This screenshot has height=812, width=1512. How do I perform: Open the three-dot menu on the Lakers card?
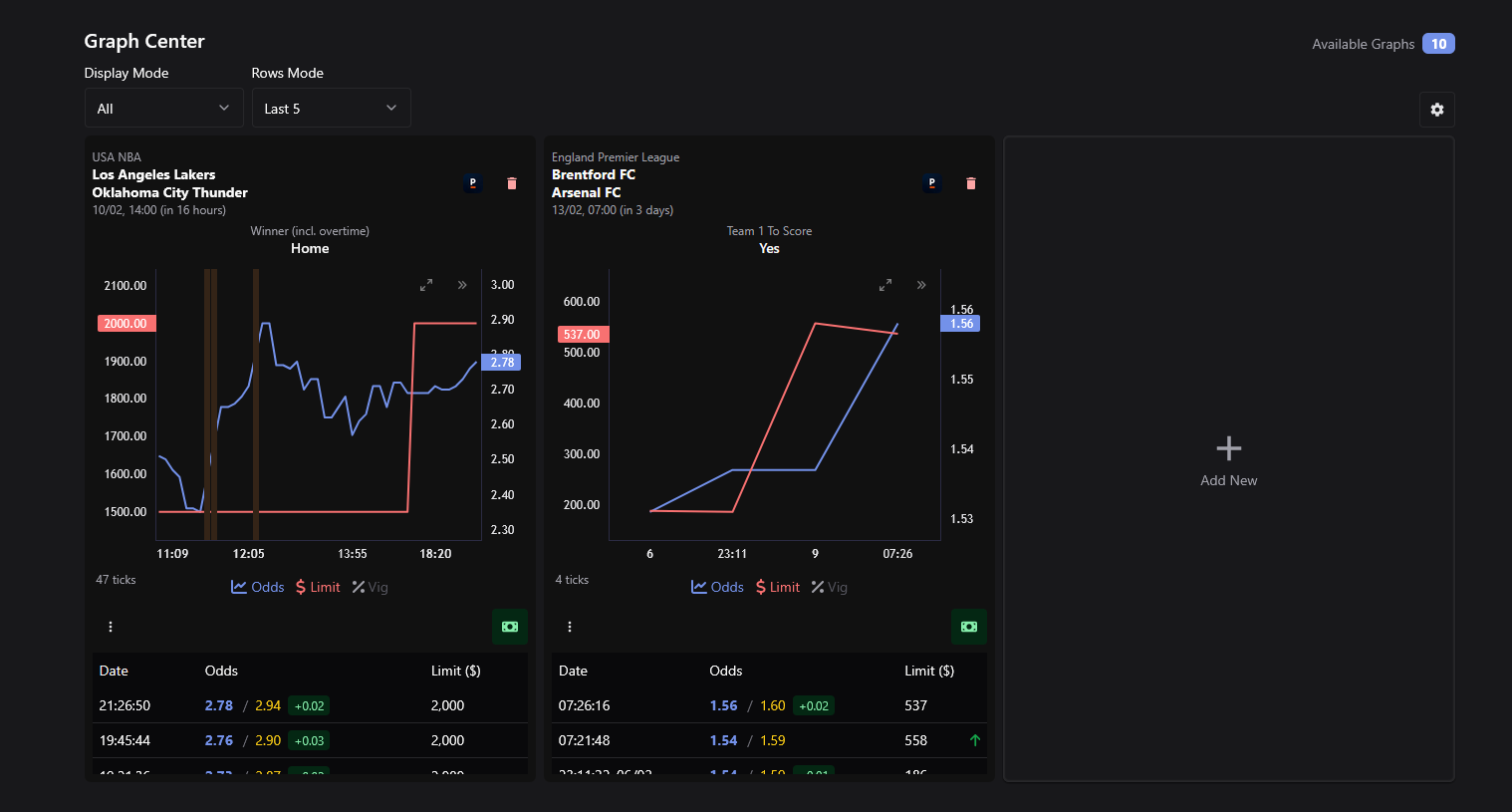coord(111,627)
